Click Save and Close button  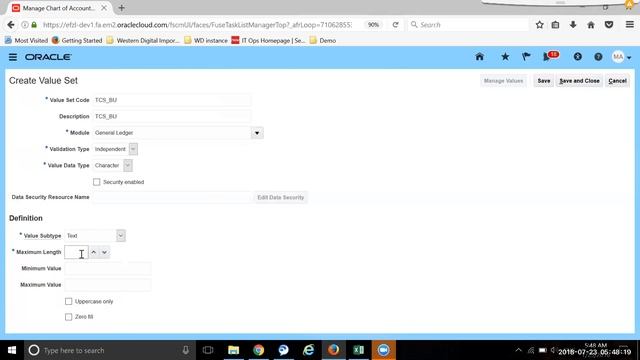[579, 81]
